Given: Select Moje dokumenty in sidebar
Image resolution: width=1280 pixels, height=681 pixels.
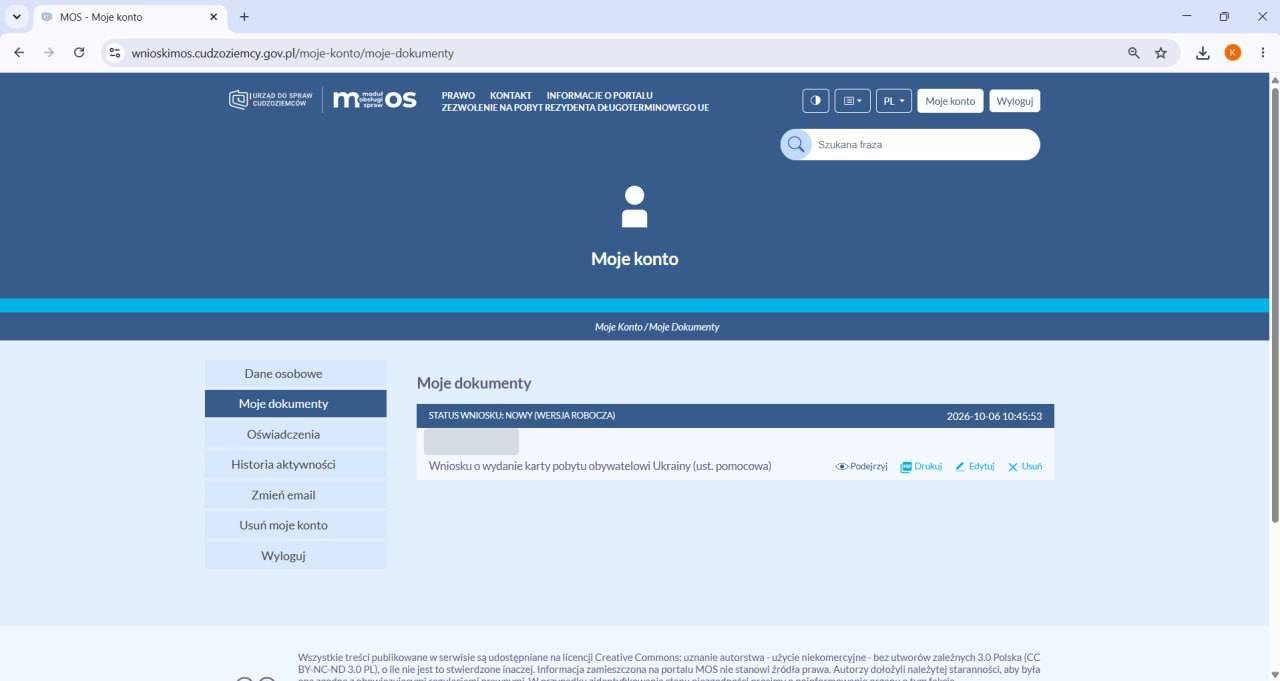Looking at the screenshot, I should click(x=295, y=404).
